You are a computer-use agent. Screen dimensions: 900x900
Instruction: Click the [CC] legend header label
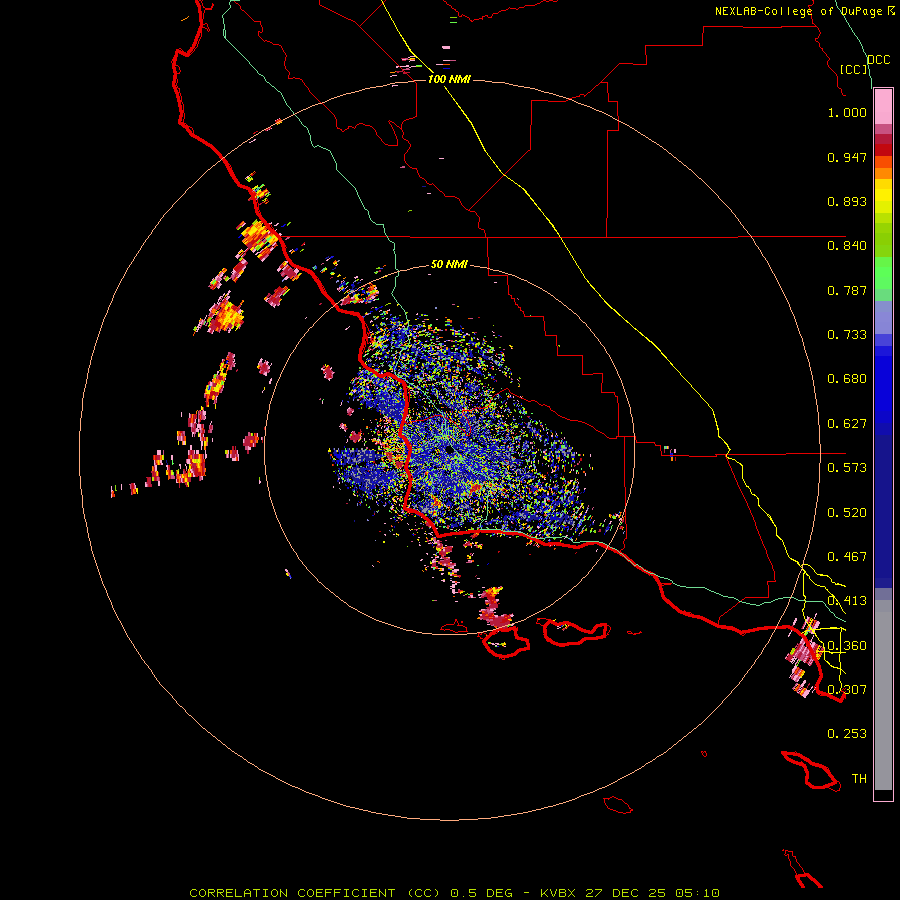pyautogui.click(x=854, y=69)
